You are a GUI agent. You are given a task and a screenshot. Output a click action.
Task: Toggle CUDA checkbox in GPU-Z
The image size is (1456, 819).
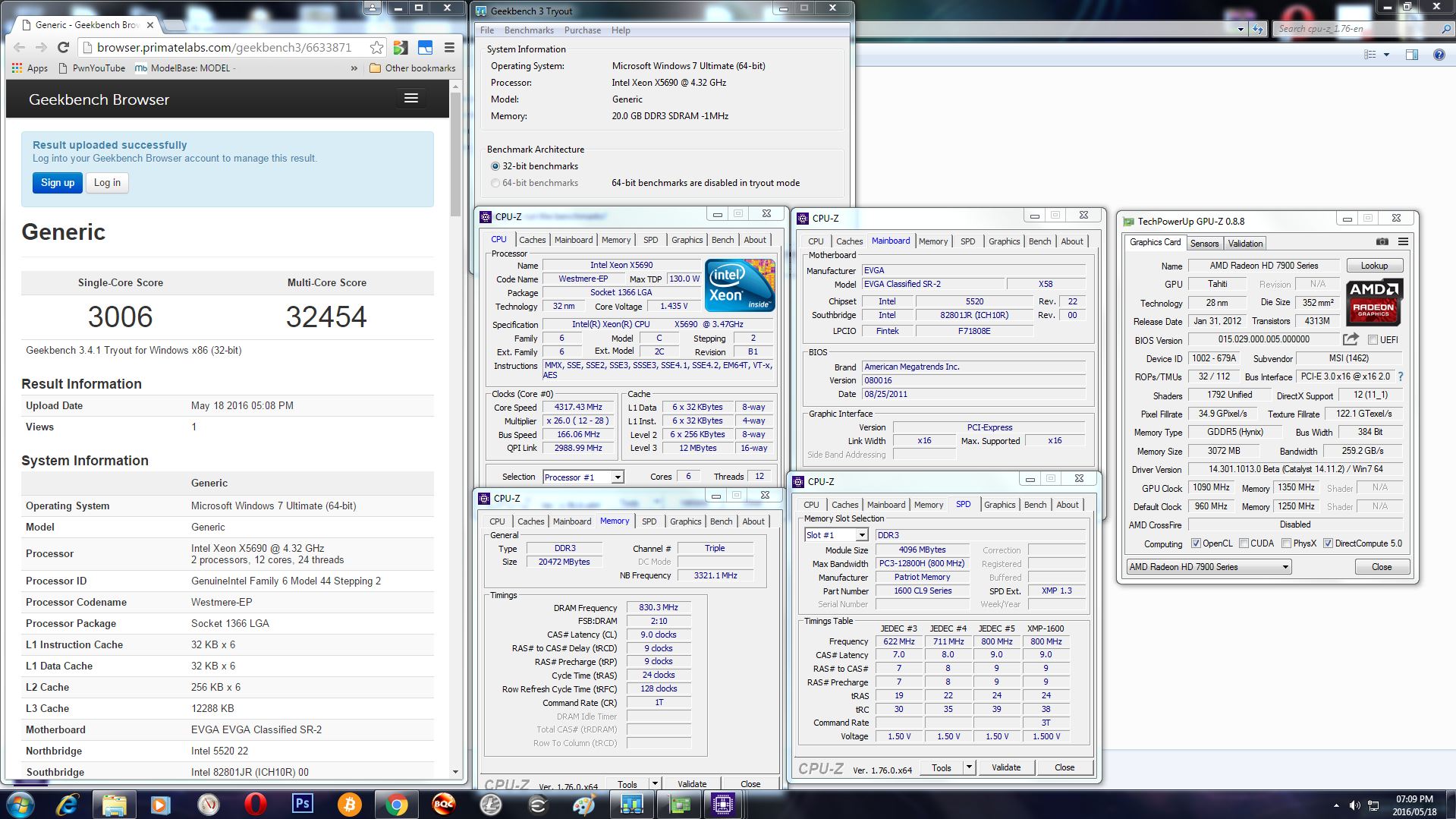tap(1244, 543)
